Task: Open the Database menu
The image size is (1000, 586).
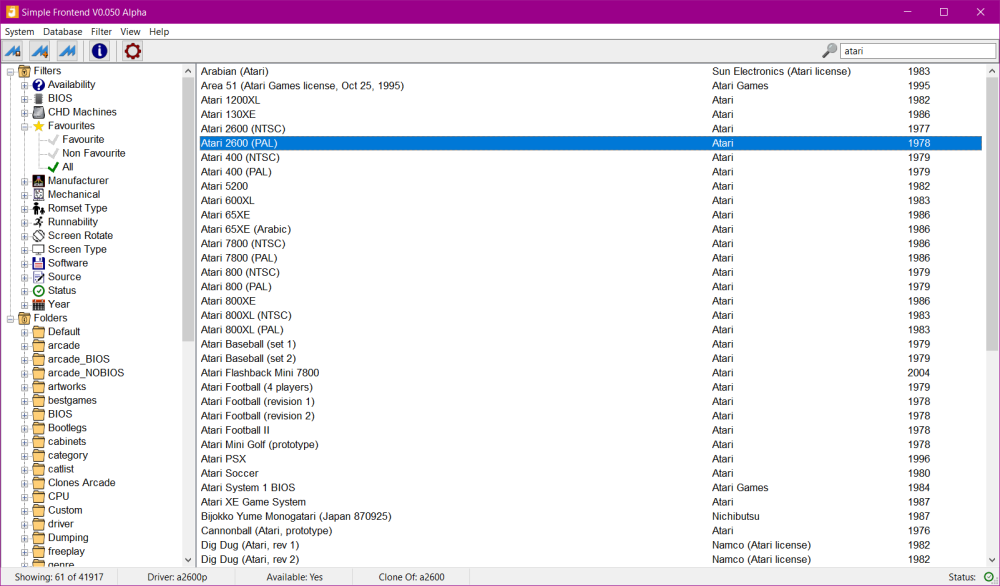Action: tap(62, 32)
